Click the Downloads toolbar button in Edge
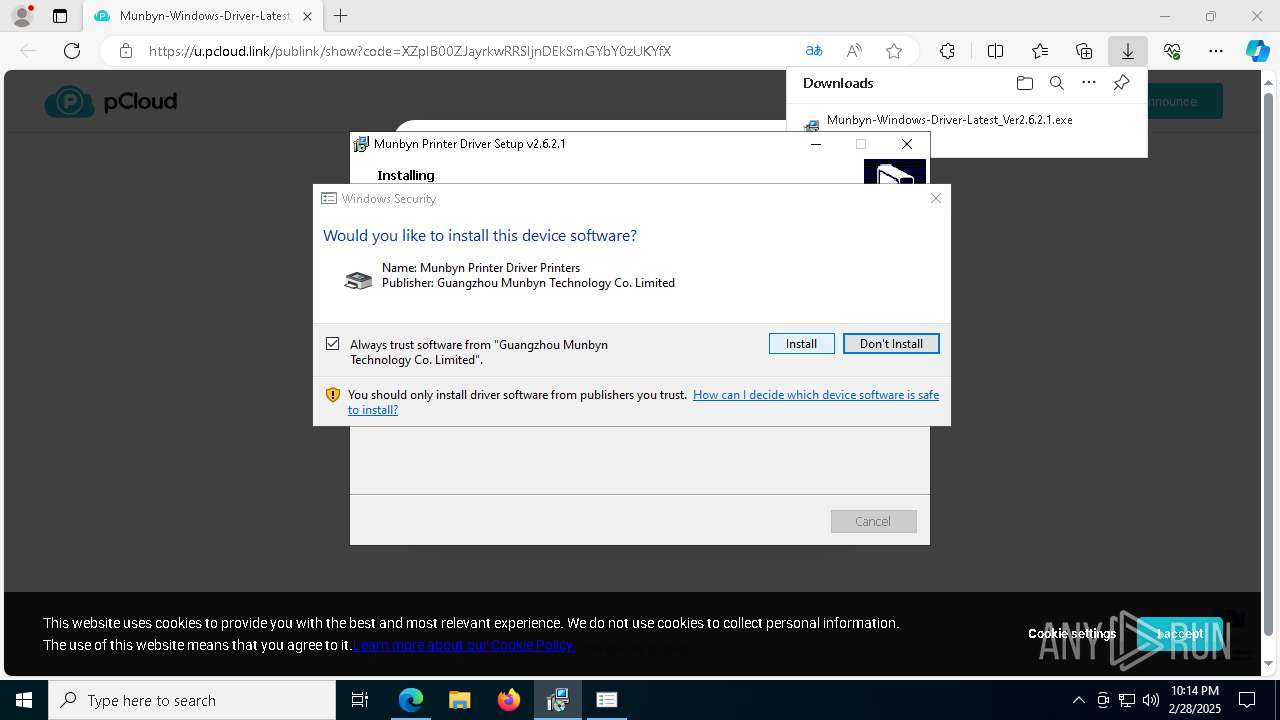This screenshot has width=1280, height=720. pyautogui.click(x=1127, y=51)
